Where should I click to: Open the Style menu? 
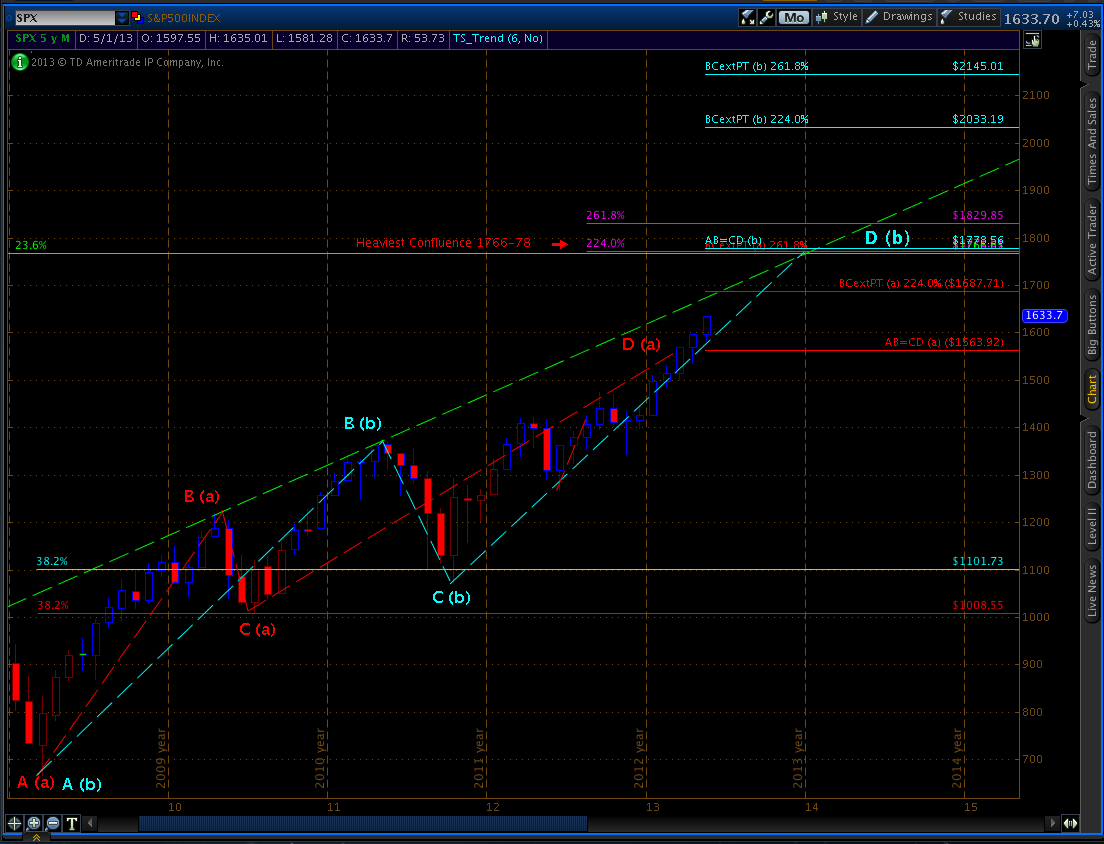836,17
